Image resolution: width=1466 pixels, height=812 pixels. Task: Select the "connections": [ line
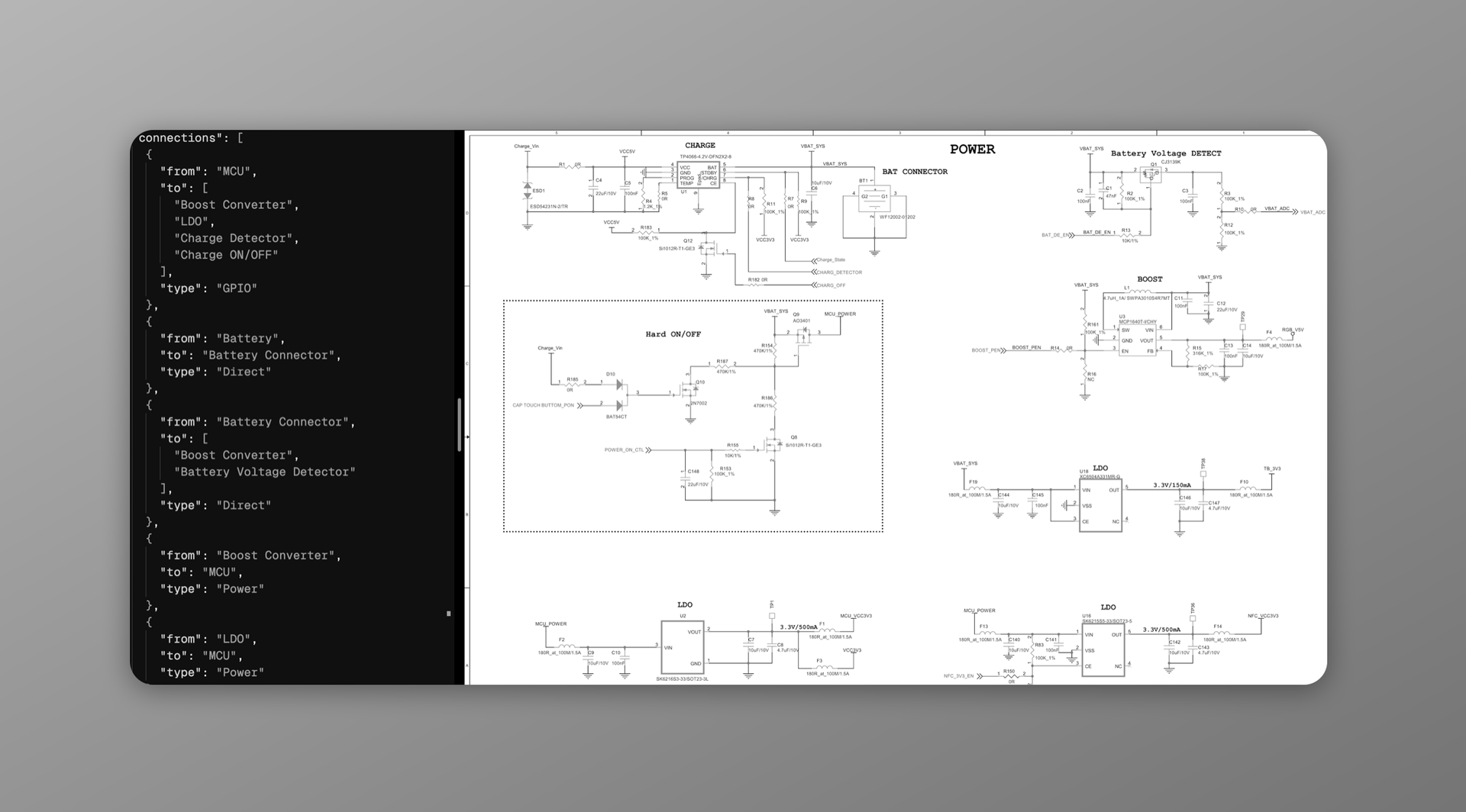tap(191, 138)
